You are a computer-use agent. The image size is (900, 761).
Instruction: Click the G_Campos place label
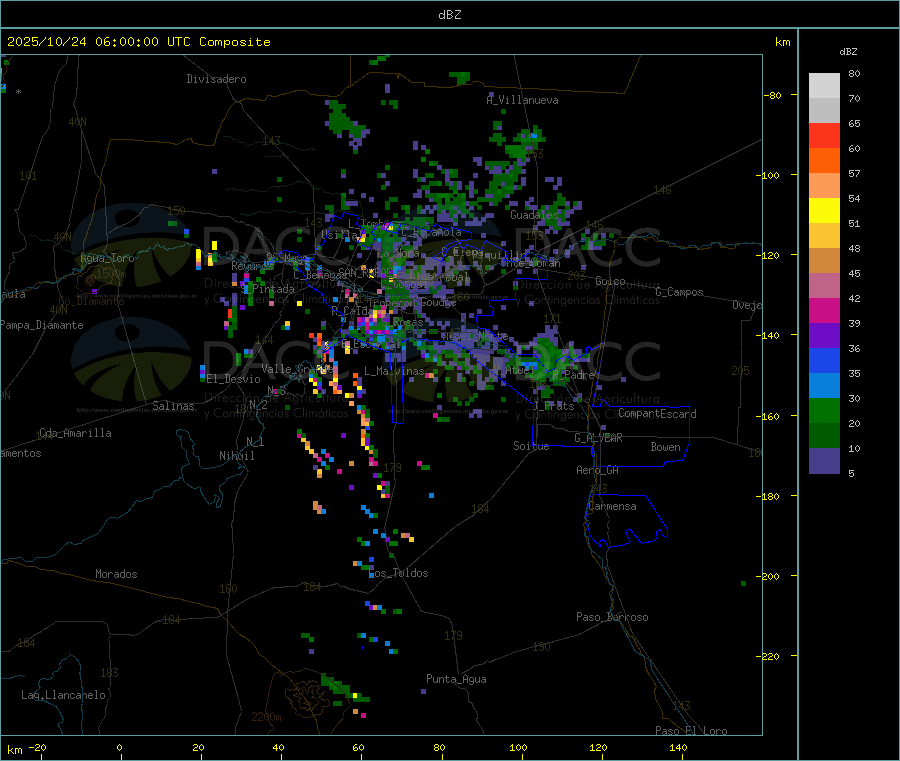point(679,292)
